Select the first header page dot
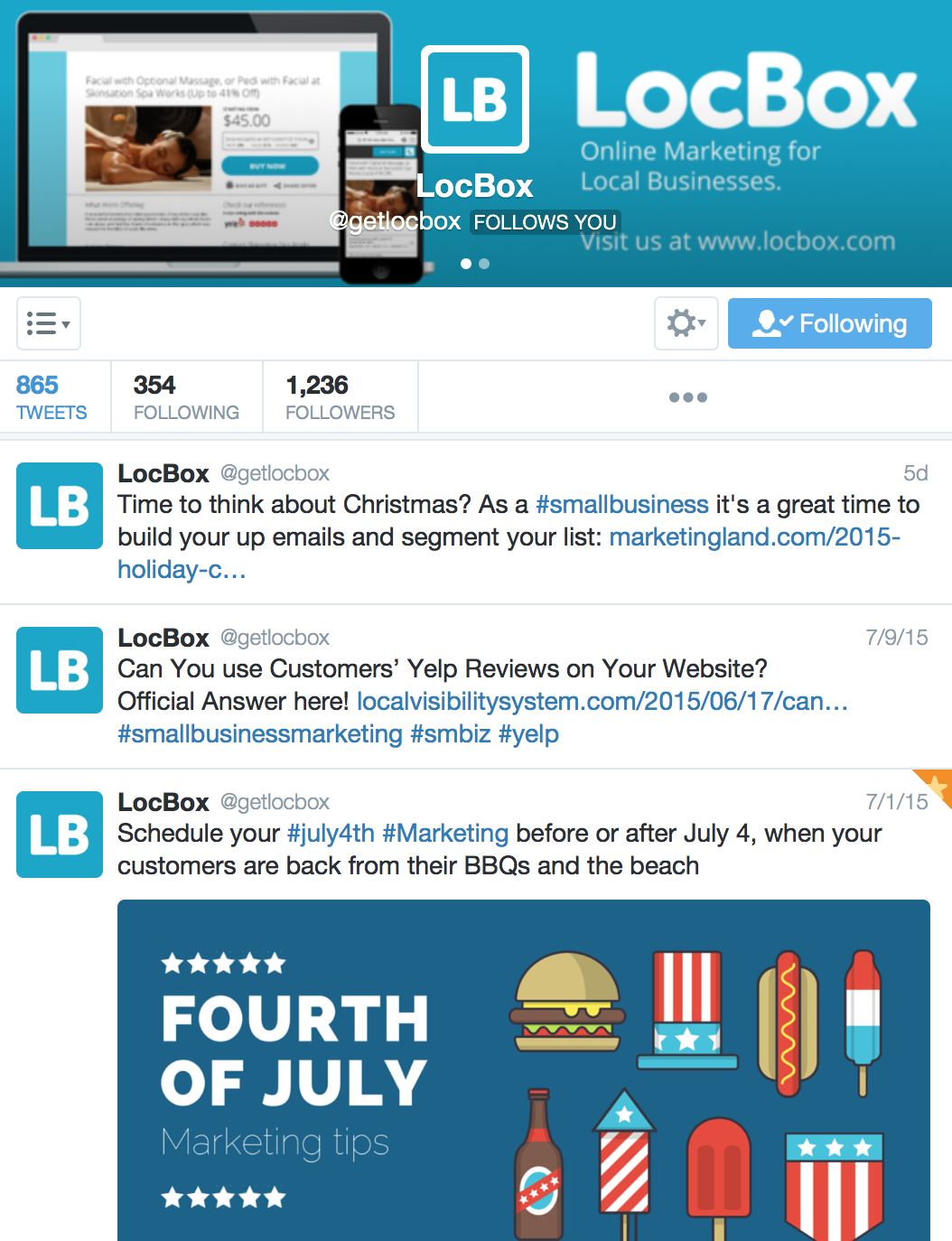 click(466, 264)
